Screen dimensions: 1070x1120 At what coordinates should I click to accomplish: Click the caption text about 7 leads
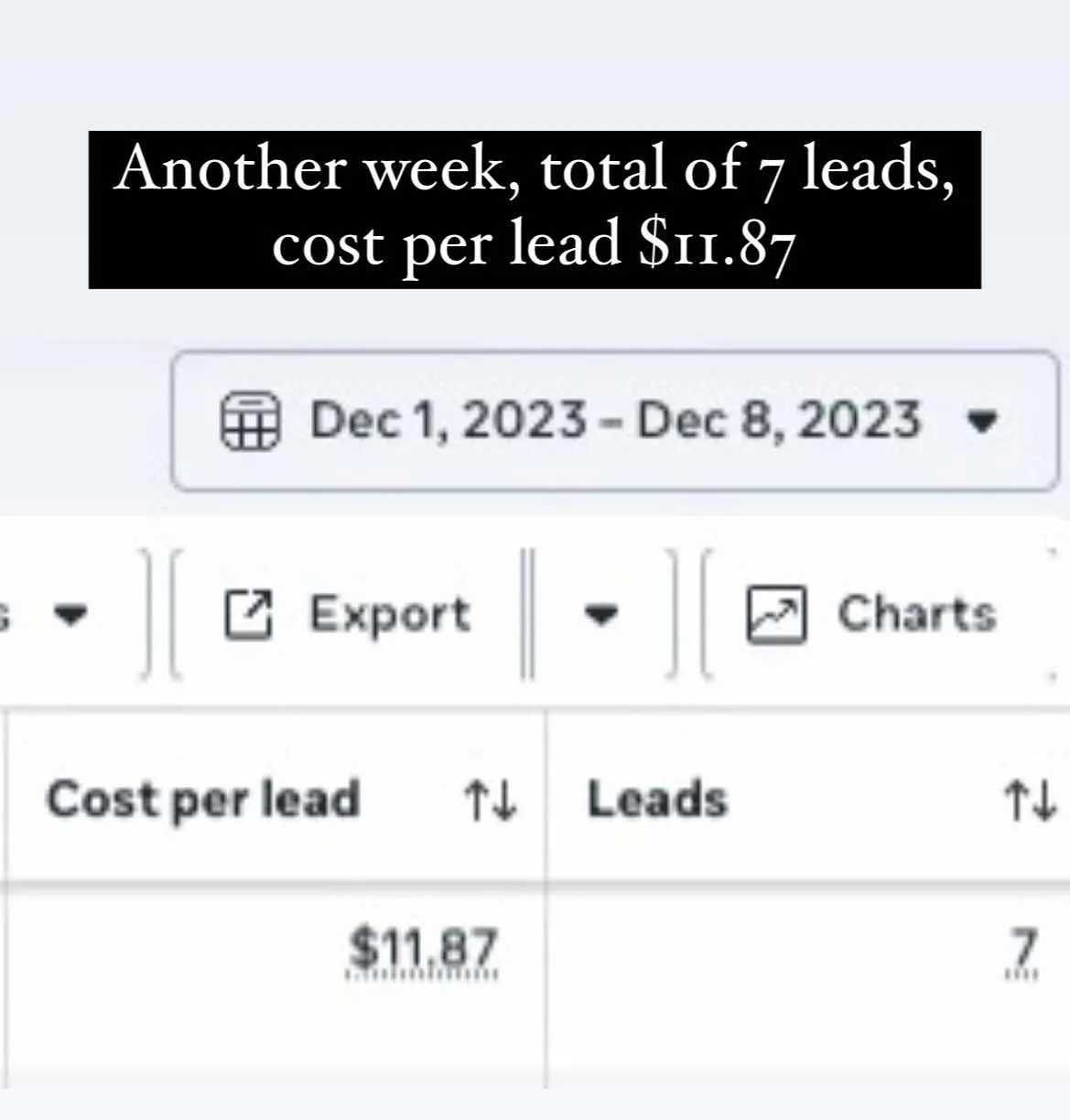[x=535, y=209]
